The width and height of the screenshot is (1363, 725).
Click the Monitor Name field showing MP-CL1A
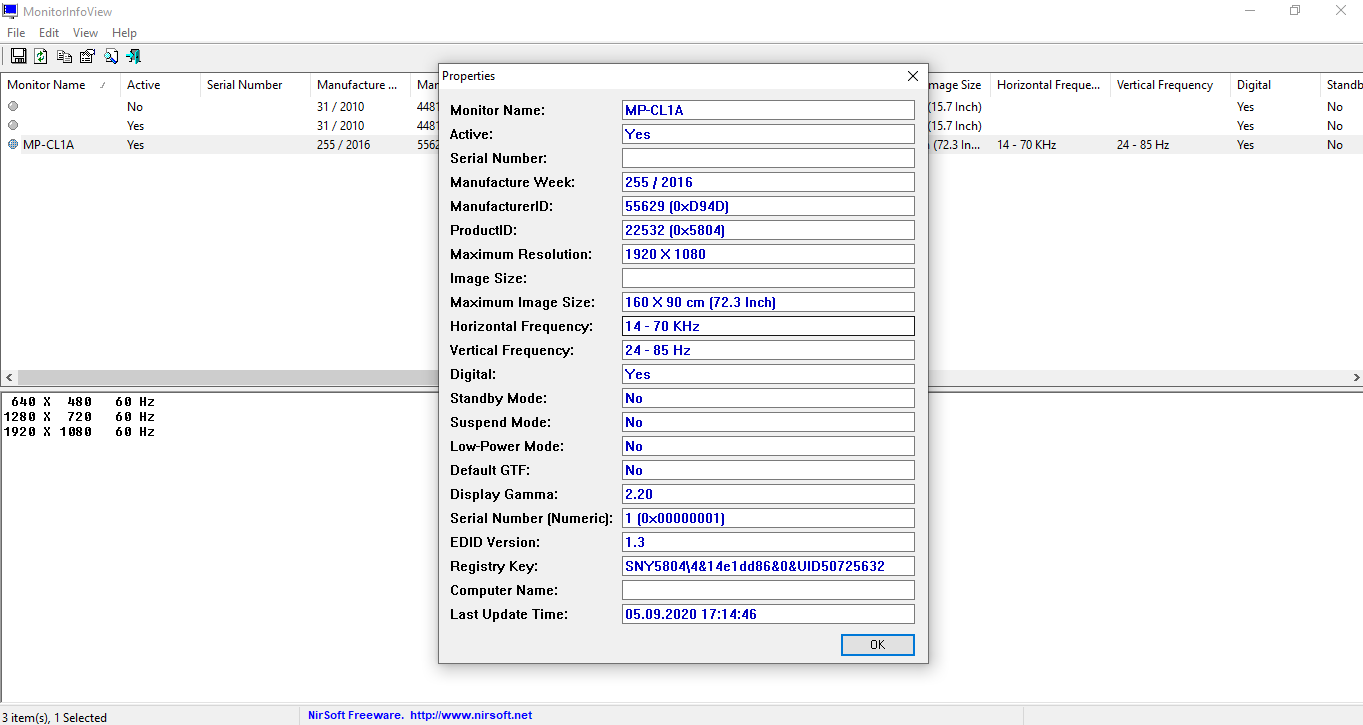(x=768, y=110)
